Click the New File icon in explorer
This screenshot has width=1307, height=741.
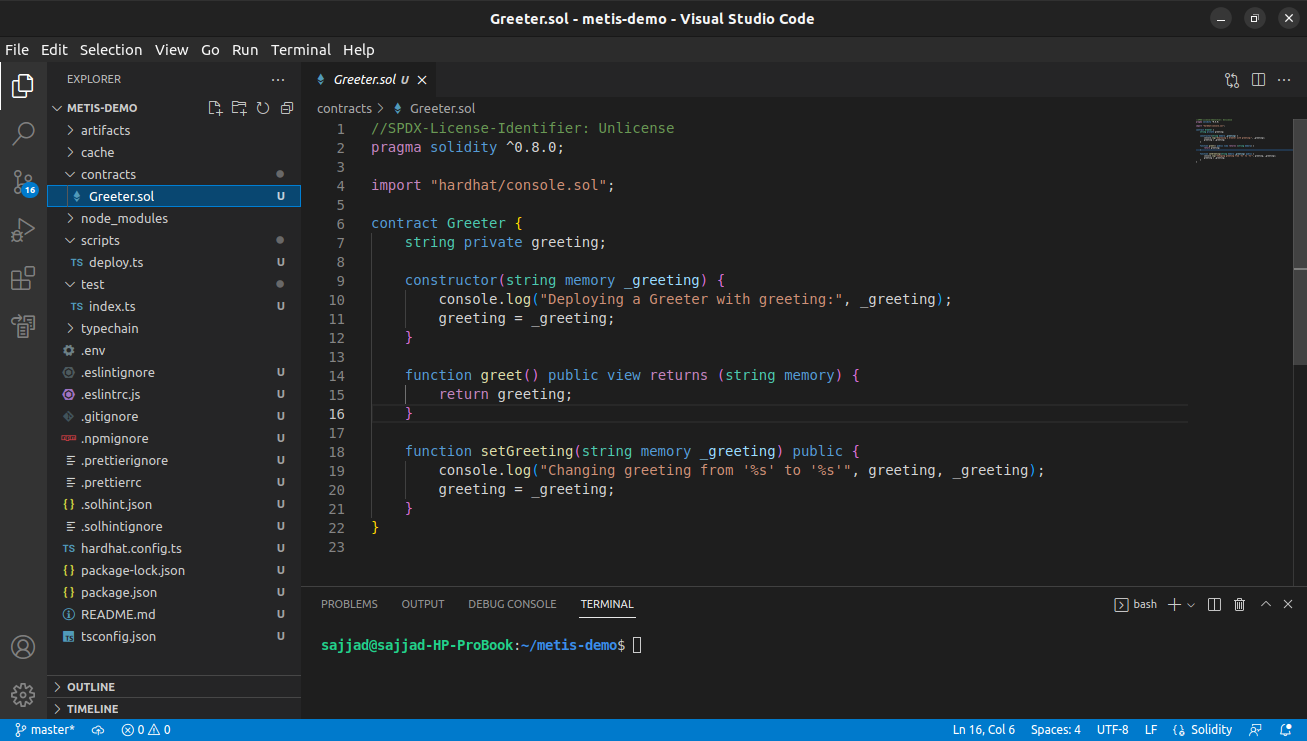click(215, 108)
